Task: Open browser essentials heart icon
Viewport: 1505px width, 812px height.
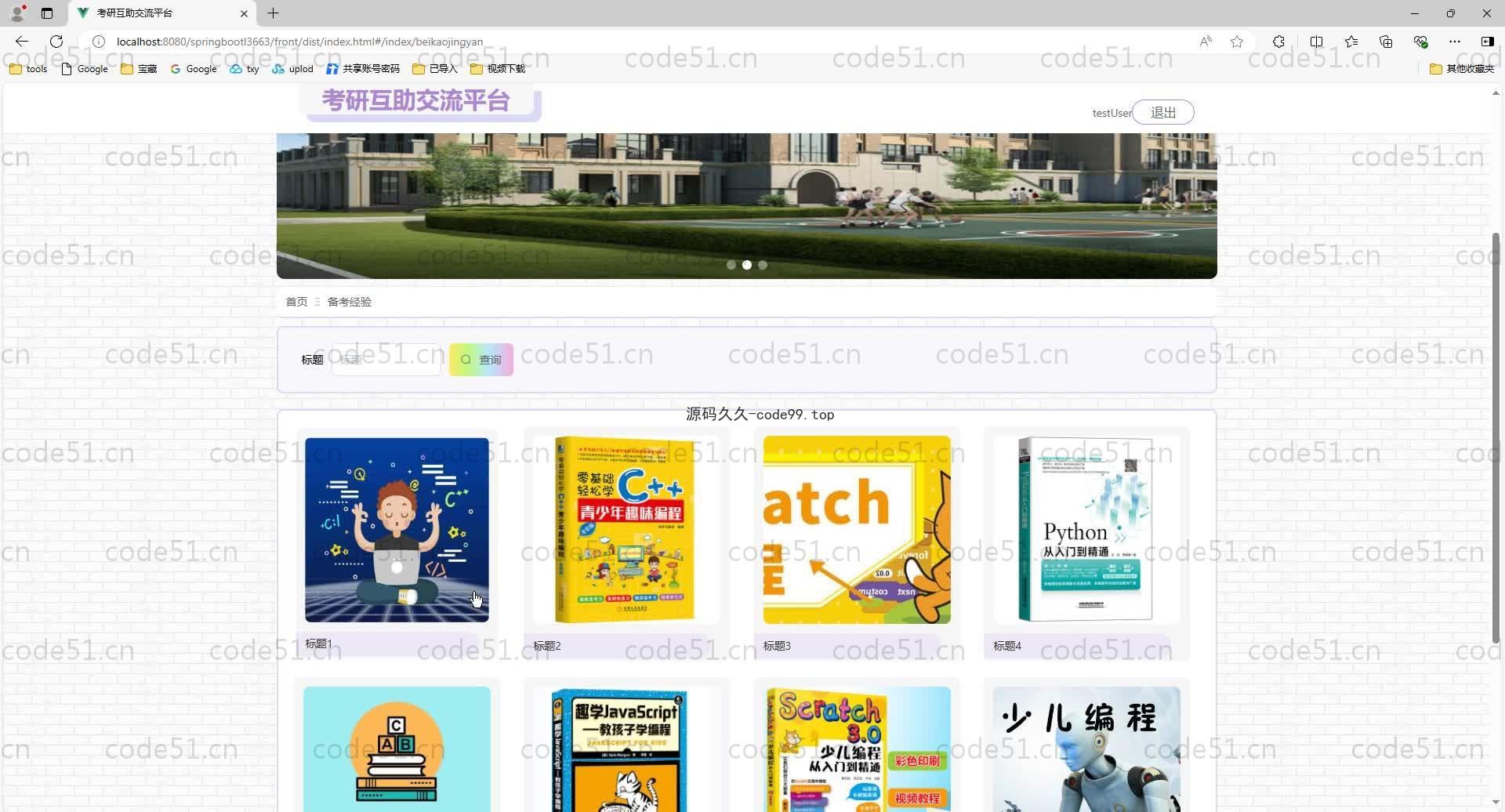Action: 1420,42
